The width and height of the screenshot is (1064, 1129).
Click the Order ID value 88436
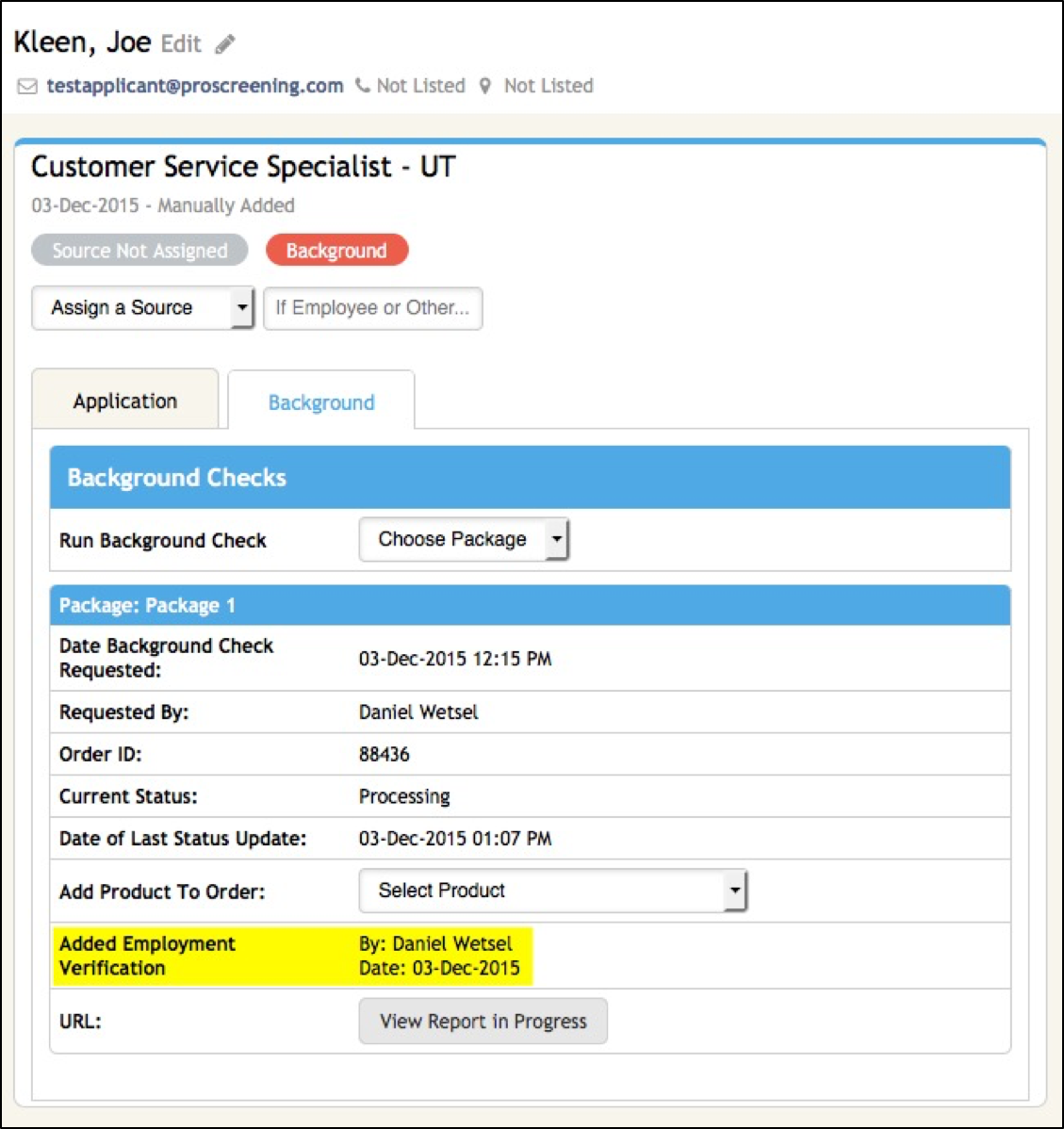(x=385, y=754)
